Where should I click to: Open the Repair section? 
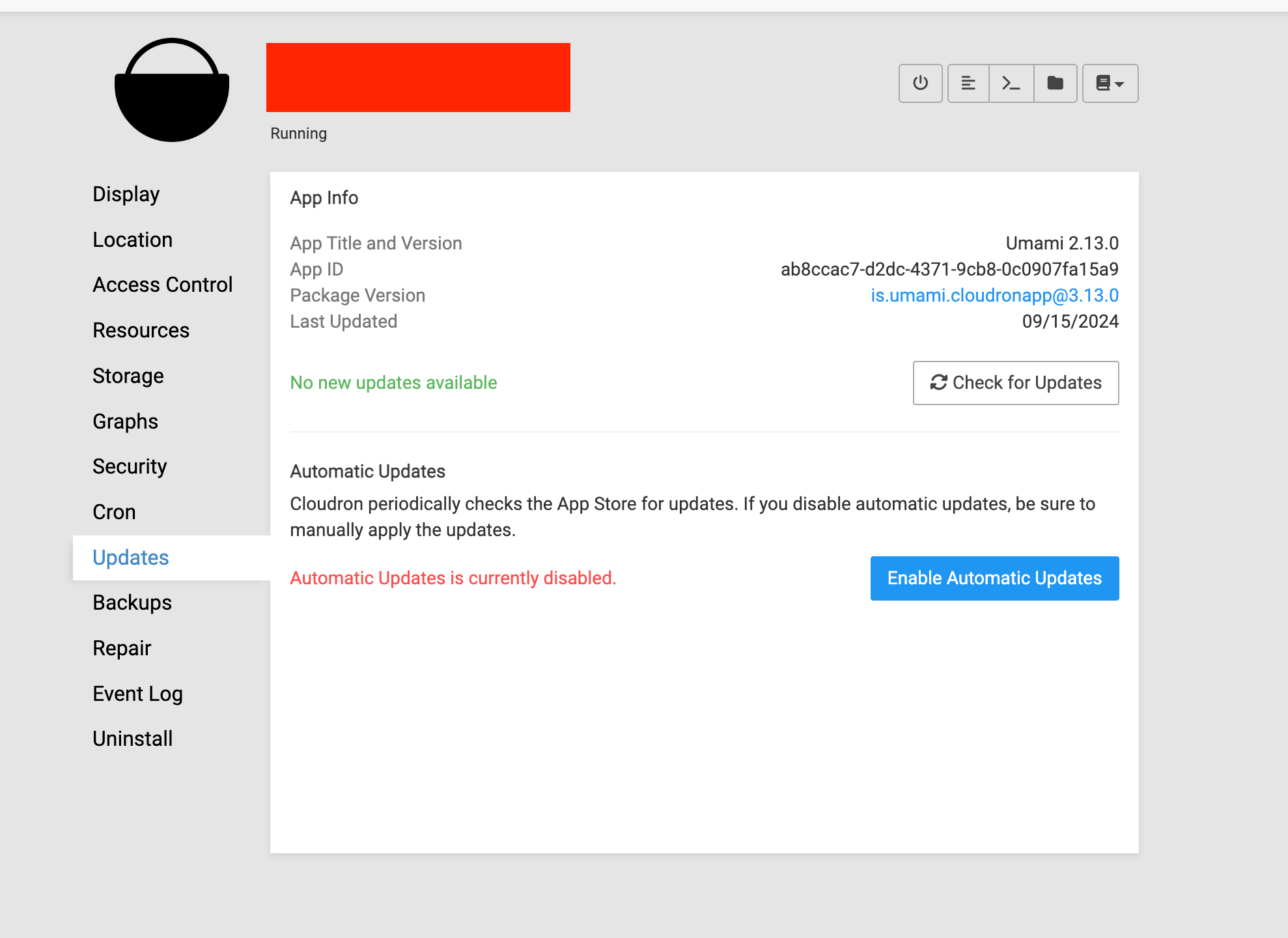coord(122,648)
